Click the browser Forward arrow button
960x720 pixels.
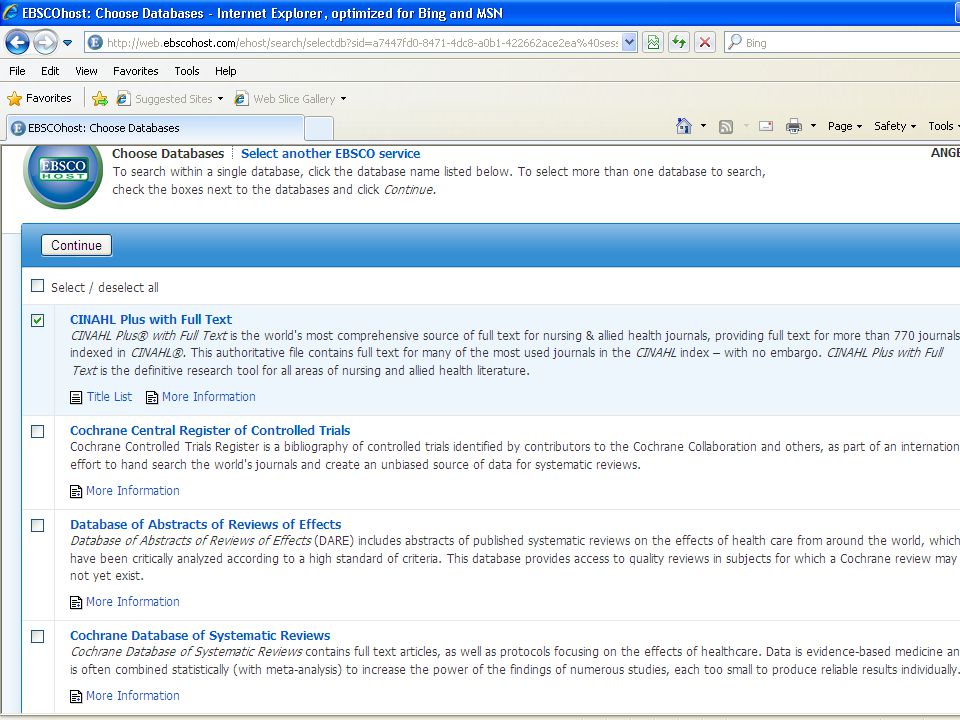coord(45,42)
